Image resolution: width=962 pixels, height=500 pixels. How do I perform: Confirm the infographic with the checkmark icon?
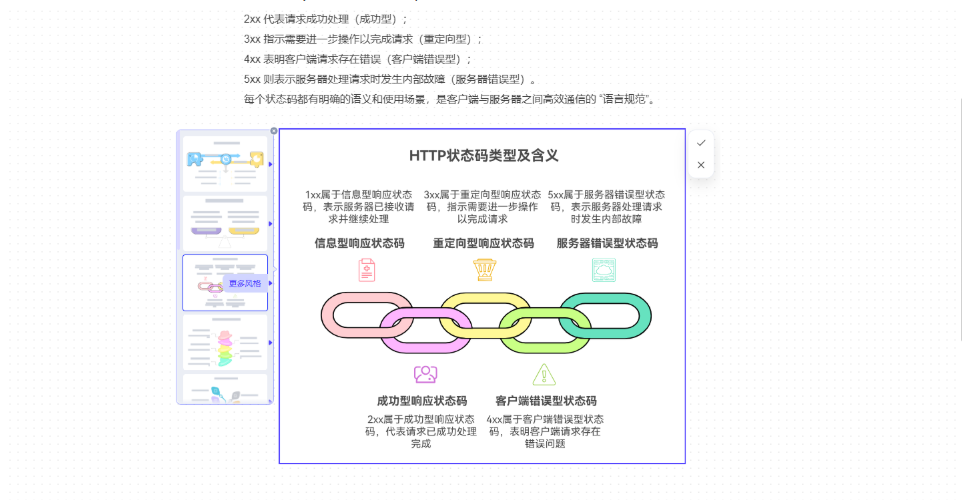[701, 143]
